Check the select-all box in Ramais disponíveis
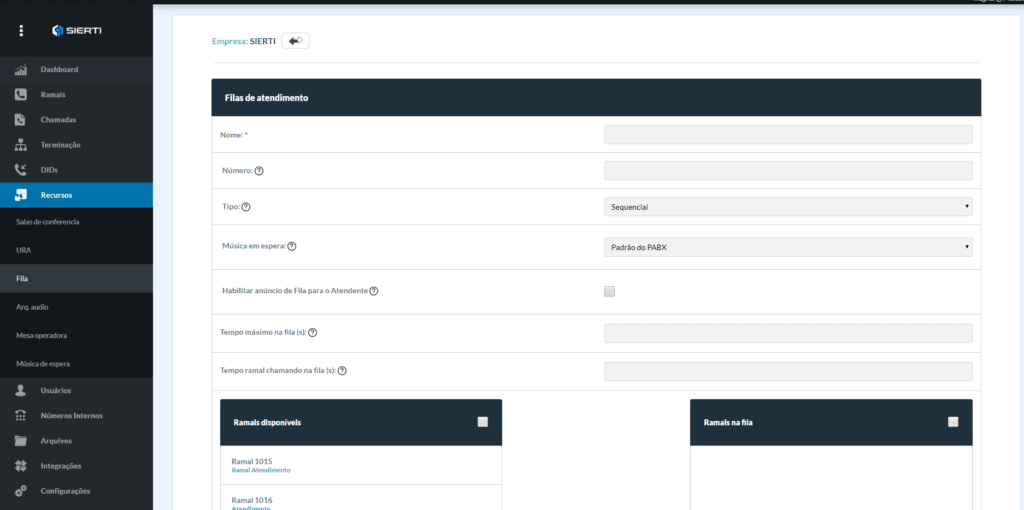This screenshot has width=1024, height=510. [x=483, y=422]
